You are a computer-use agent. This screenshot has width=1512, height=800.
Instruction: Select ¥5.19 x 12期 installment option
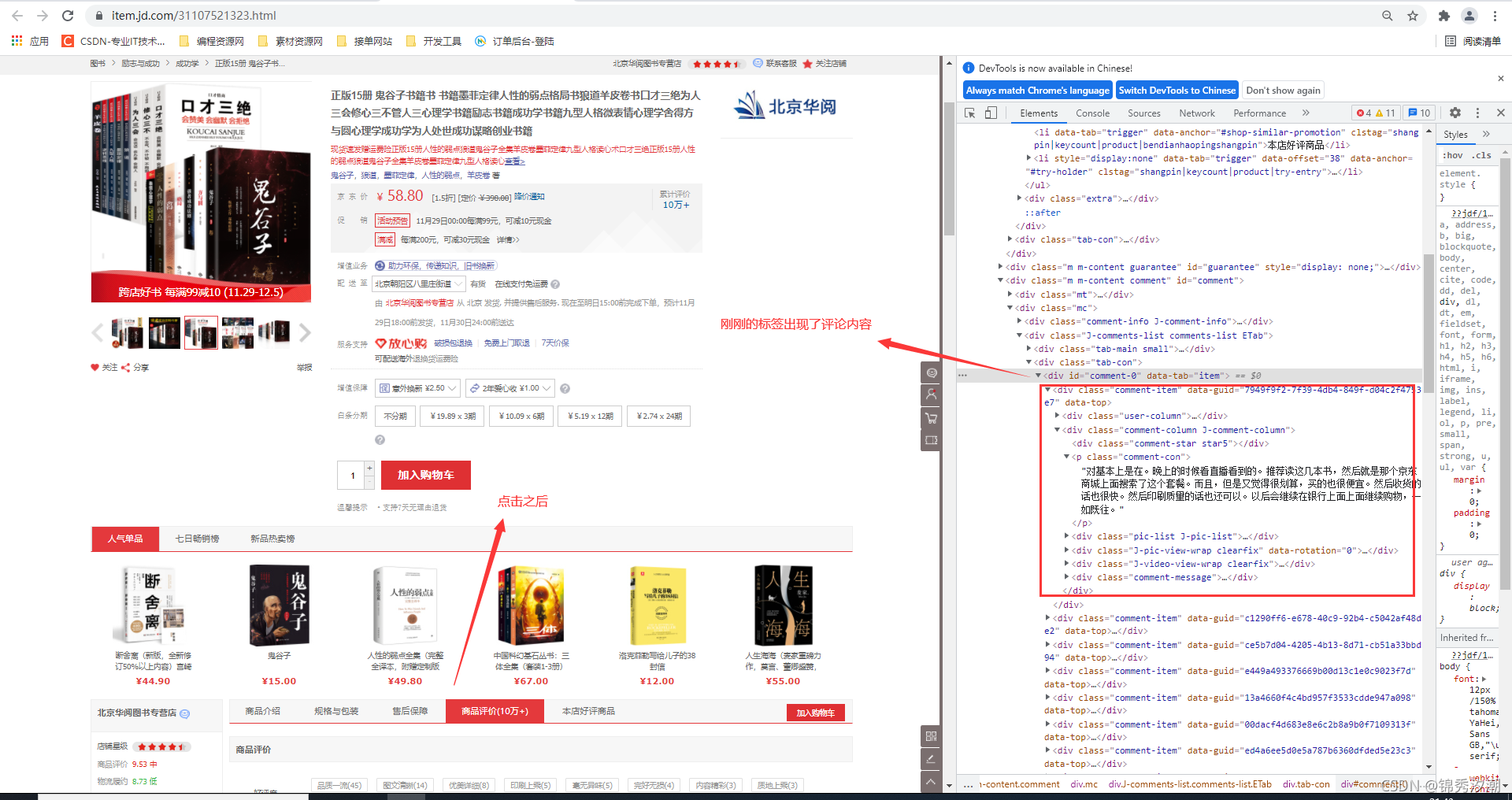[x=591, y=416]
